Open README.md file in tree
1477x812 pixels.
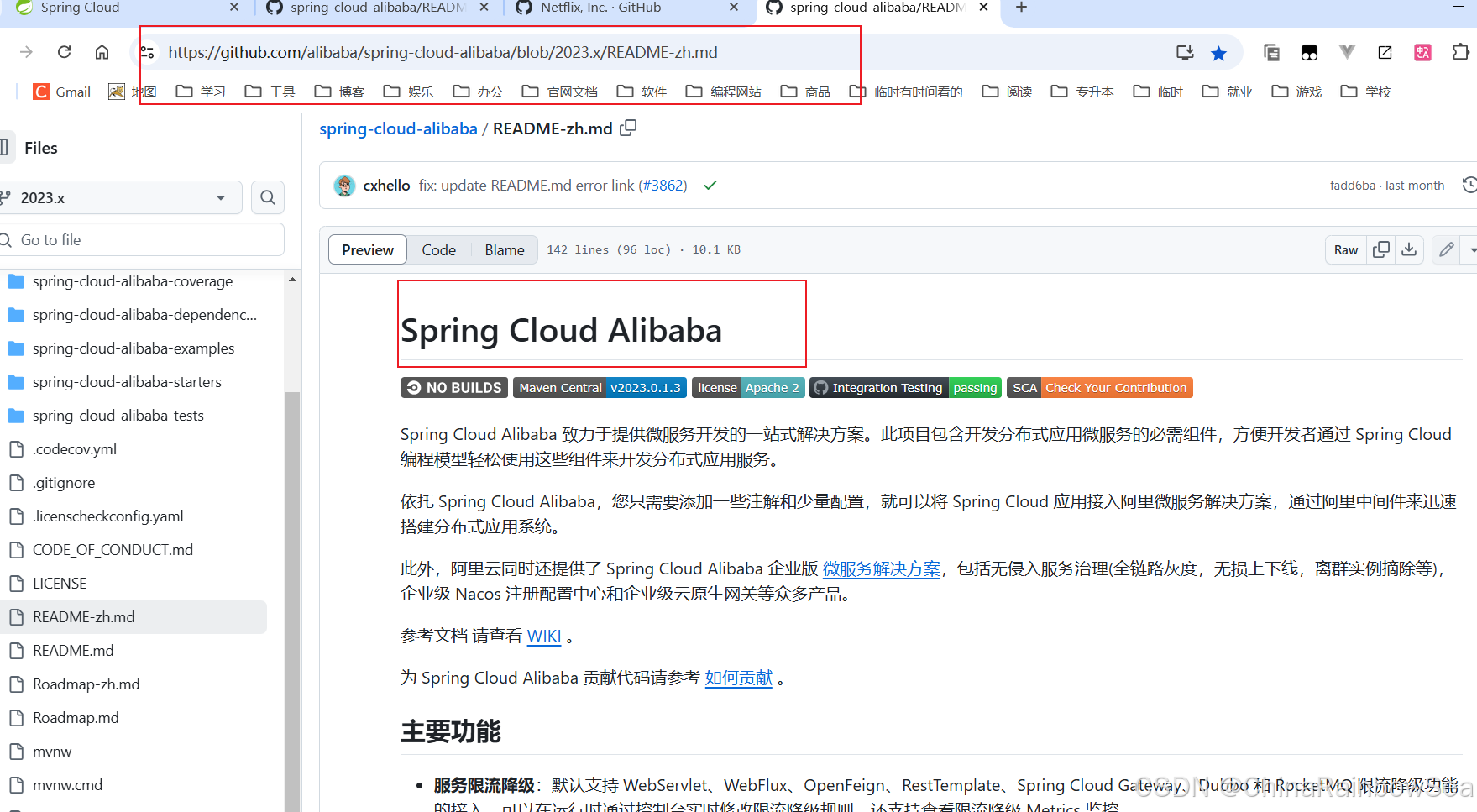tap(73, 651)
